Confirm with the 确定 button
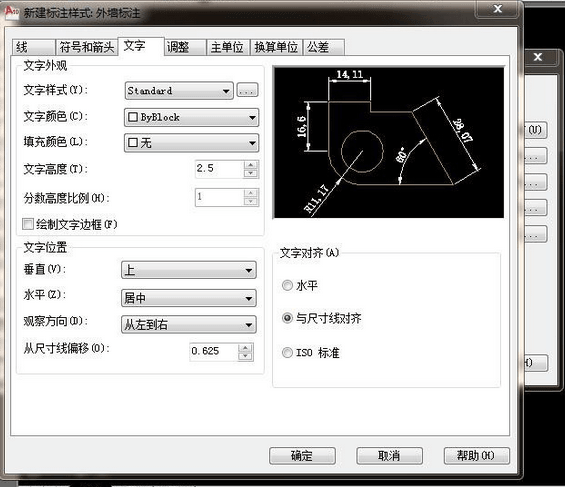This screenshot has width=565, height=487. tap(302, 456)
